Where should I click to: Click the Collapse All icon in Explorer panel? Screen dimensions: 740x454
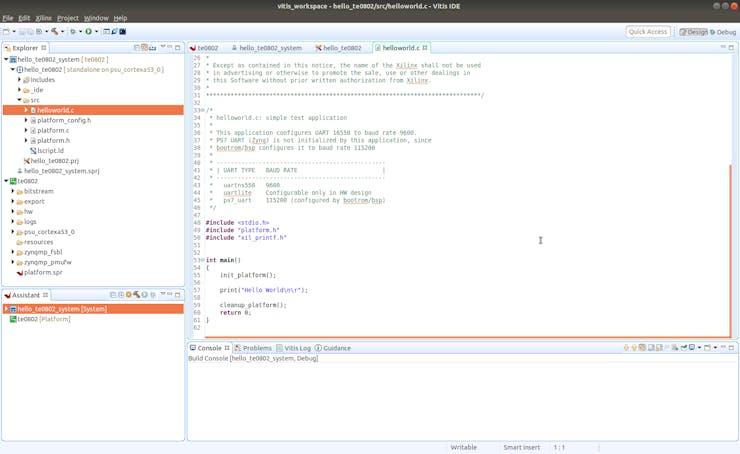136,48
